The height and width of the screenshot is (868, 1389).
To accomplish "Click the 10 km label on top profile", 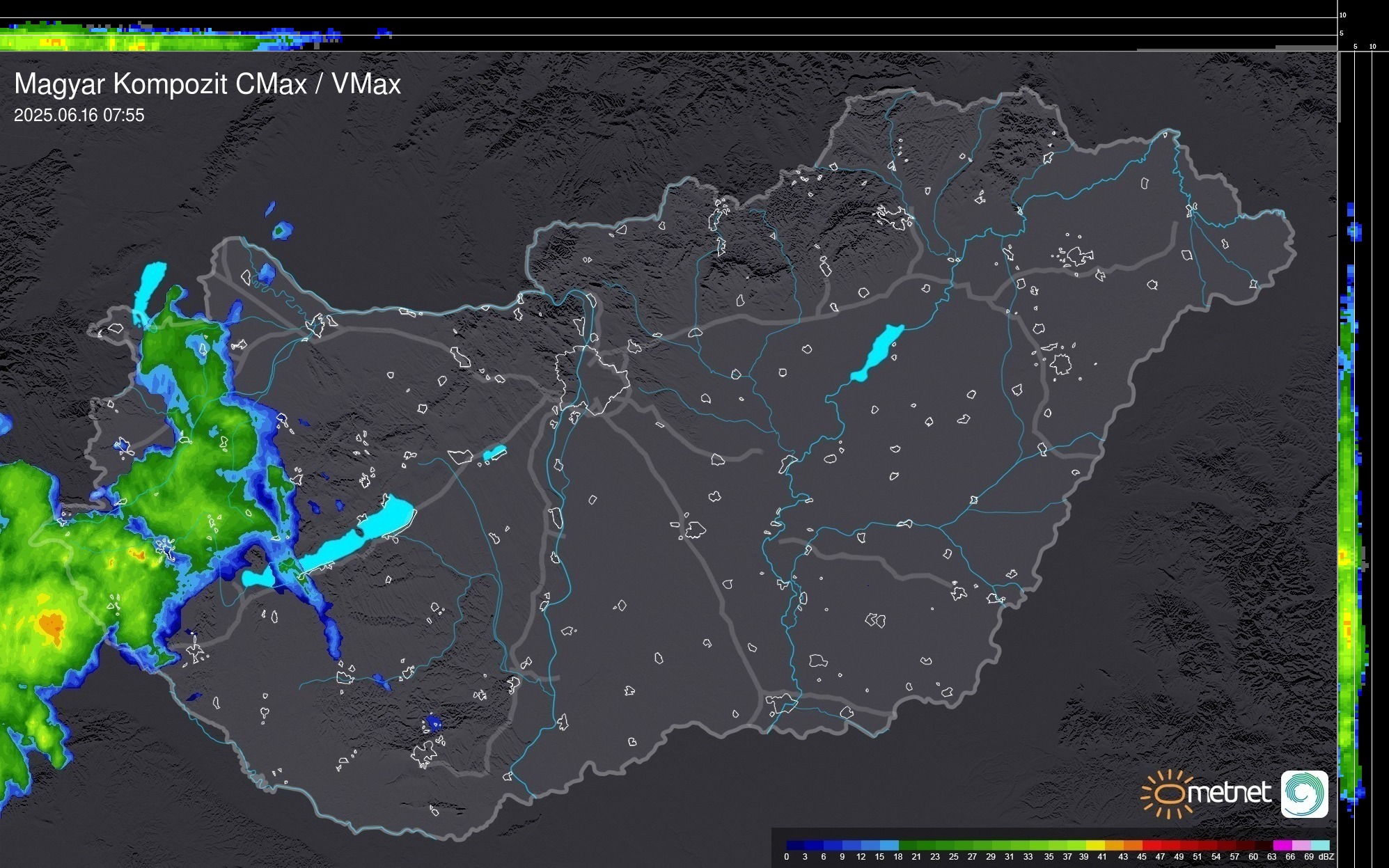I will pos(1343,15).
